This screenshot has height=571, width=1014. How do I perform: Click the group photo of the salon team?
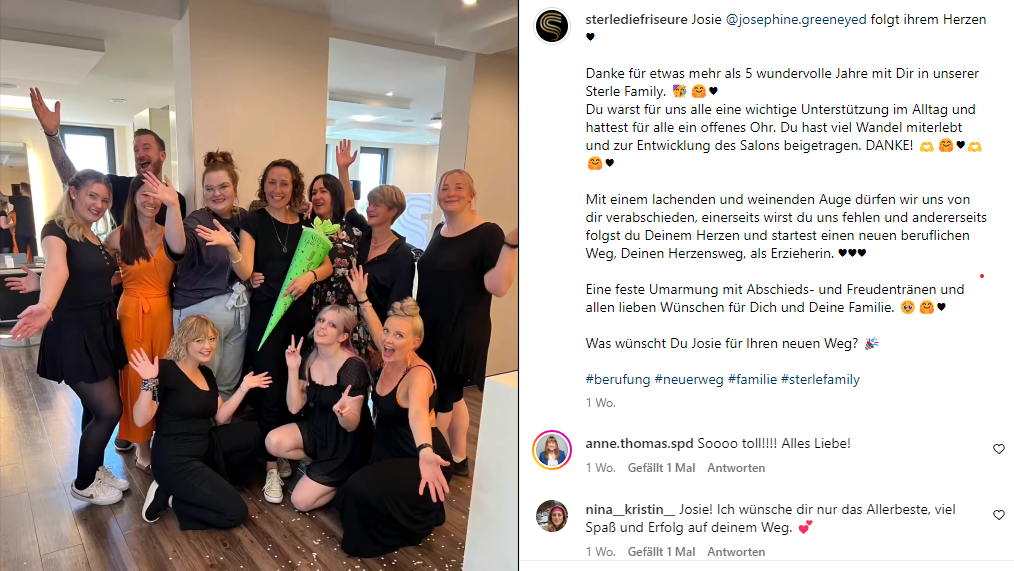tap(259, 285)
